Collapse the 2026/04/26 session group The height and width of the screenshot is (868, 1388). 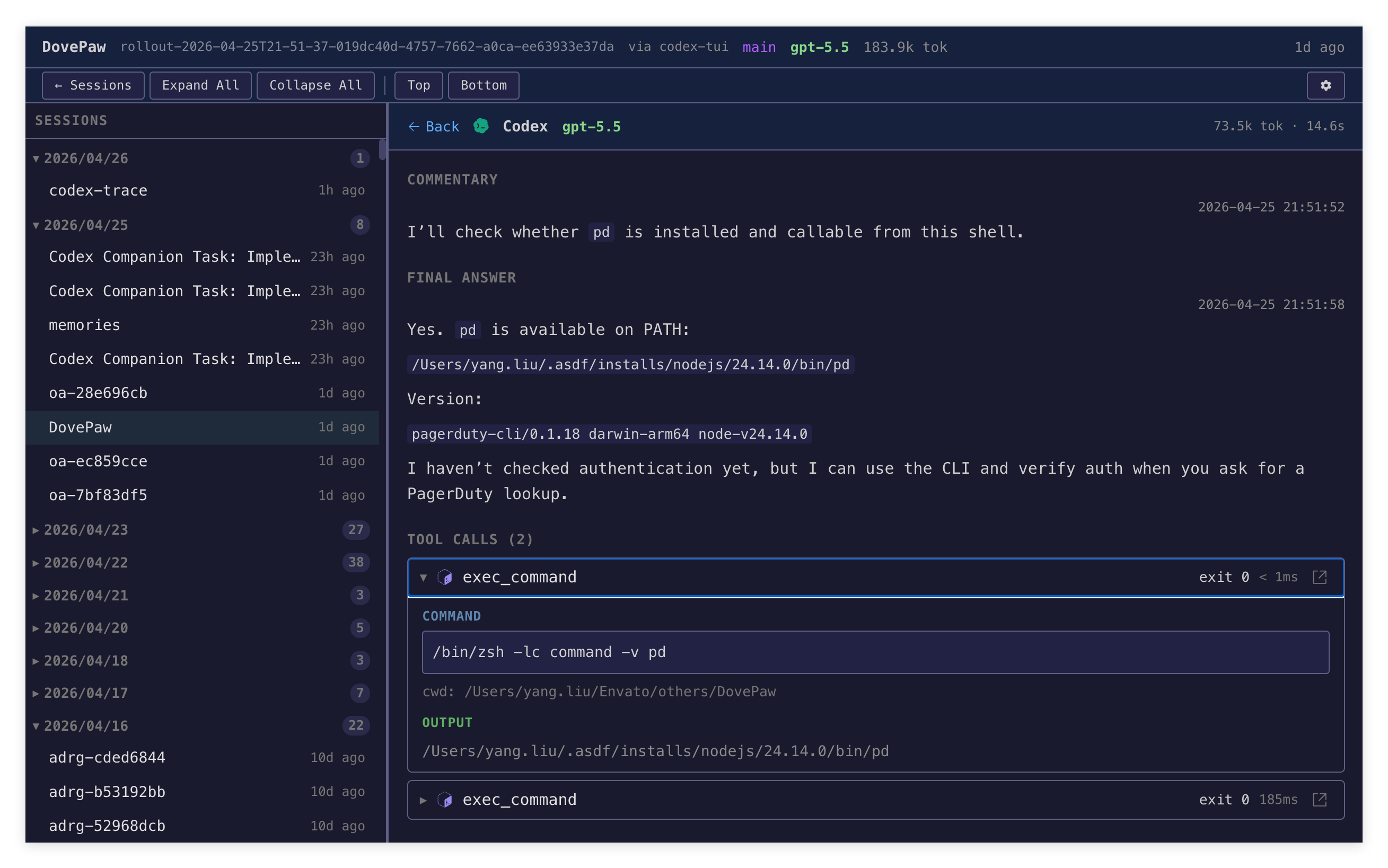tap(36, 158)
